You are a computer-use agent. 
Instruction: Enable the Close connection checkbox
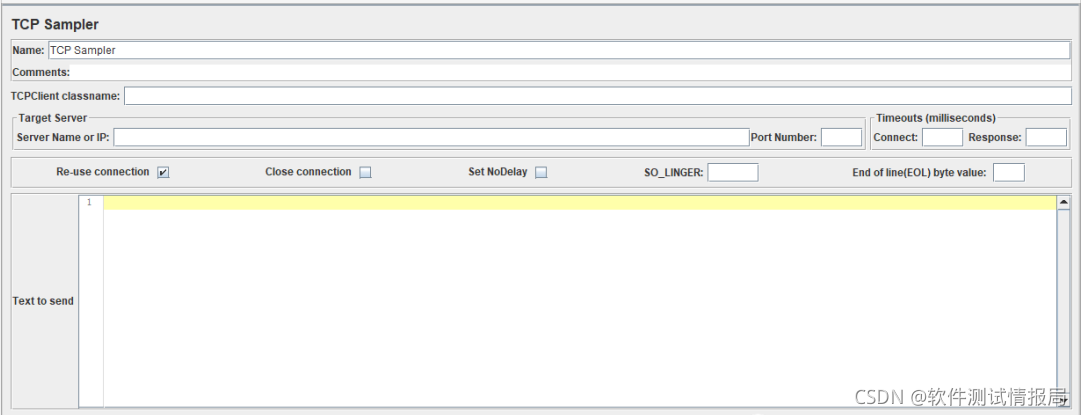click(x=365, y=172)
